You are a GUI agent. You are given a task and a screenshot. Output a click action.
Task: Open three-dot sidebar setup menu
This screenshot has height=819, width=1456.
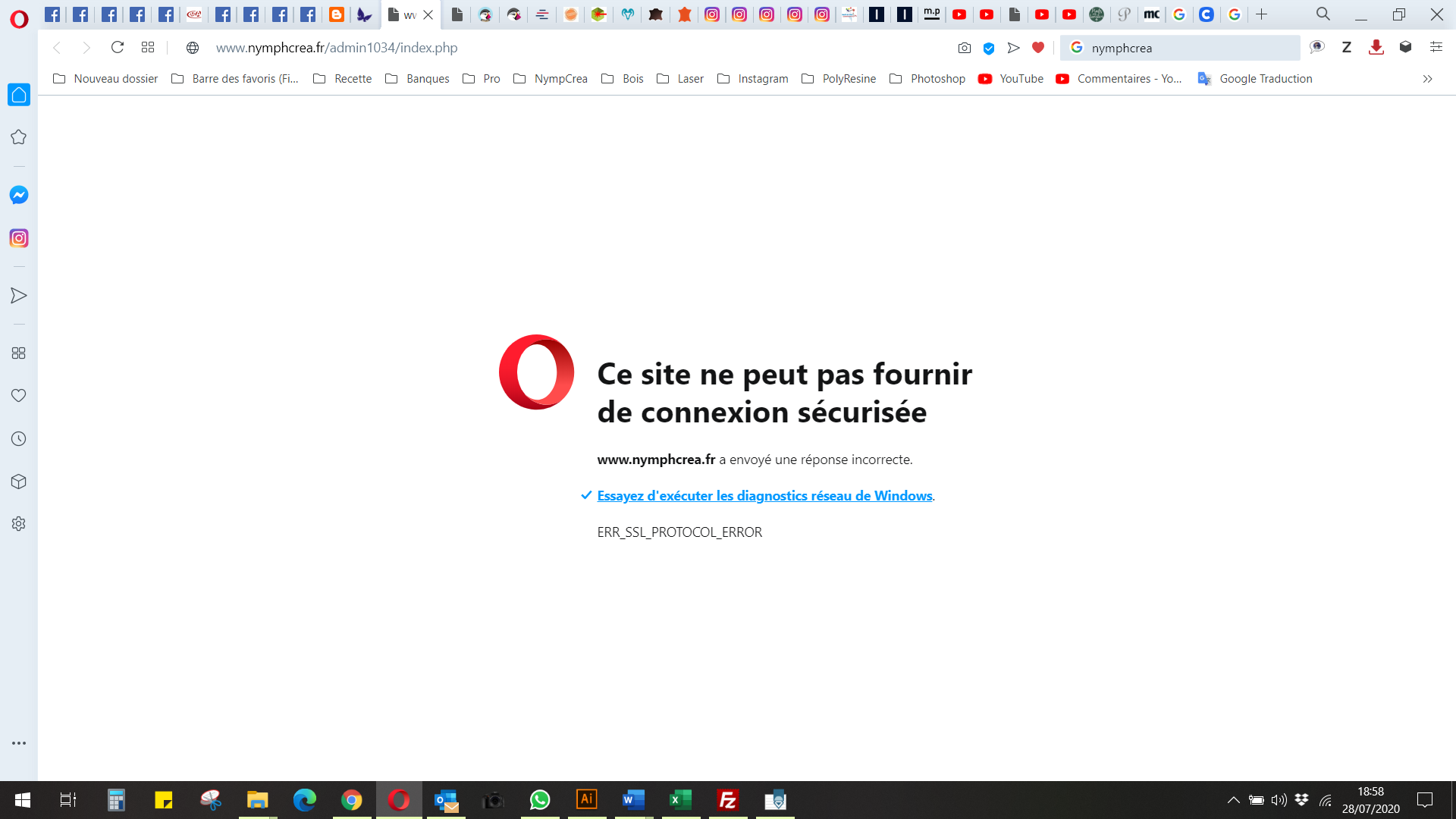click(x=19, y=743)
